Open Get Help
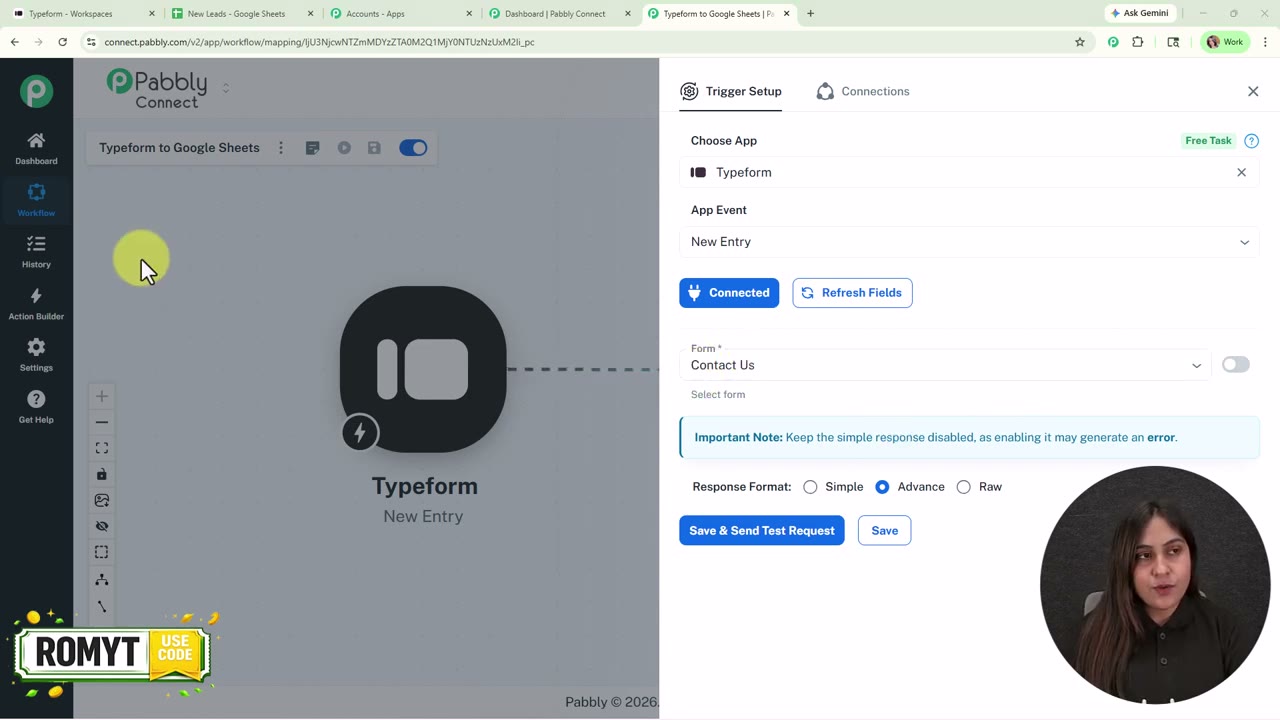 pos(36,407)
